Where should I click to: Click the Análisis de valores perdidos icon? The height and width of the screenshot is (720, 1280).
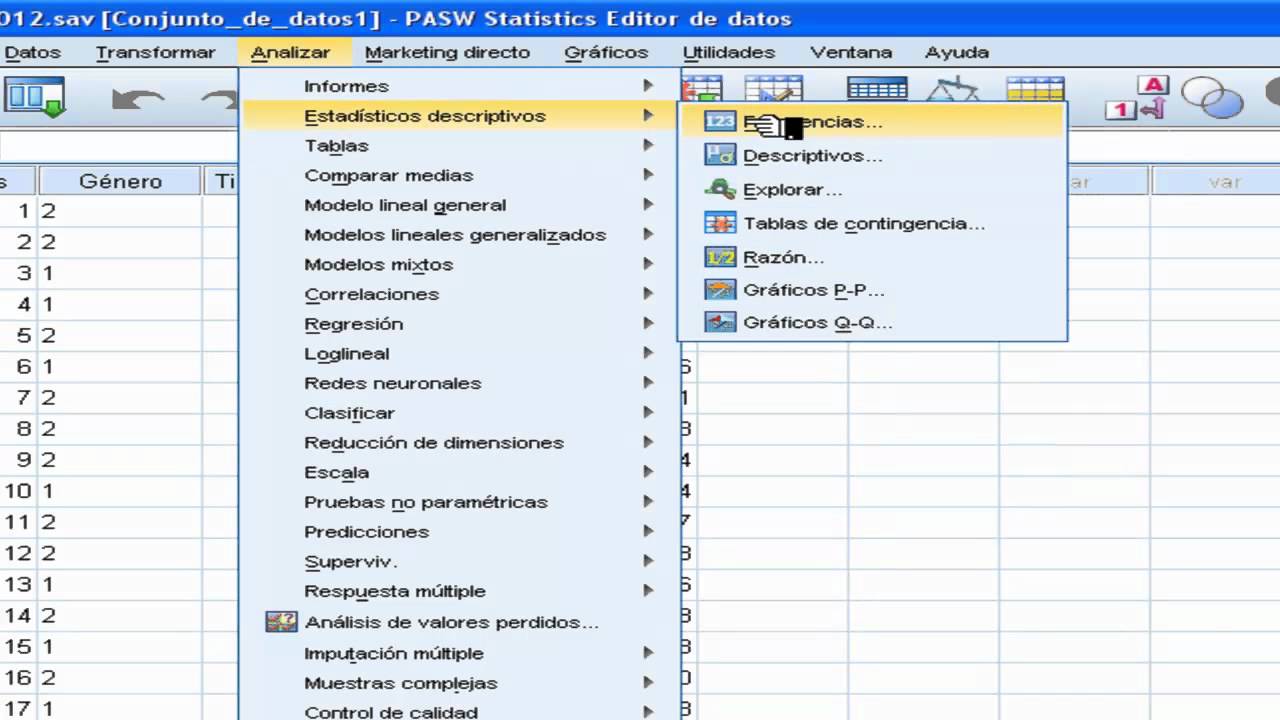tap(282, 622)
